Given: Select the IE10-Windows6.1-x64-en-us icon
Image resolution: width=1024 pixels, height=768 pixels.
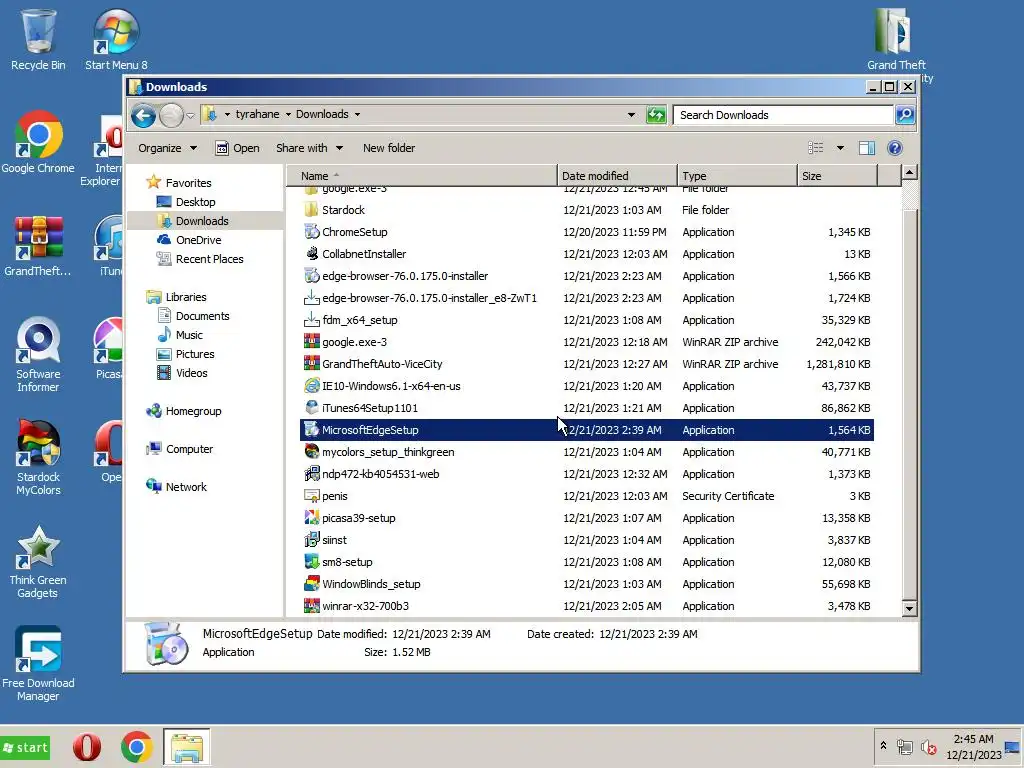Looking at the screenshot, I should [x=312, y=386].
